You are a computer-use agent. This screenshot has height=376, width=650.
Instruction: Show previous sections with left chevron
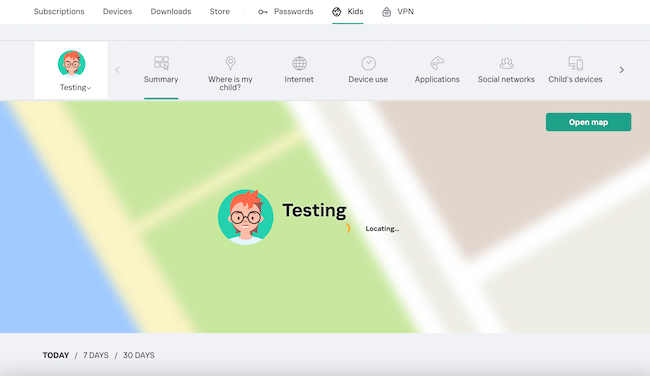click(117, 70)
